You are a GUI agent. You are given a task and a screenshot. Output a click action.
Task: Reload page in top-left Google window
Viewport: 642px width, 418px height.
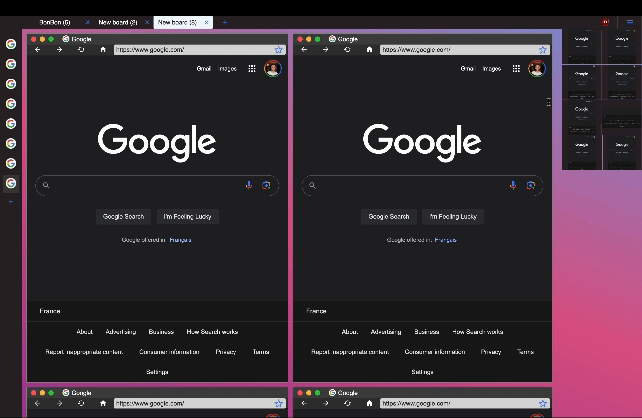click(x=81, y=50)
